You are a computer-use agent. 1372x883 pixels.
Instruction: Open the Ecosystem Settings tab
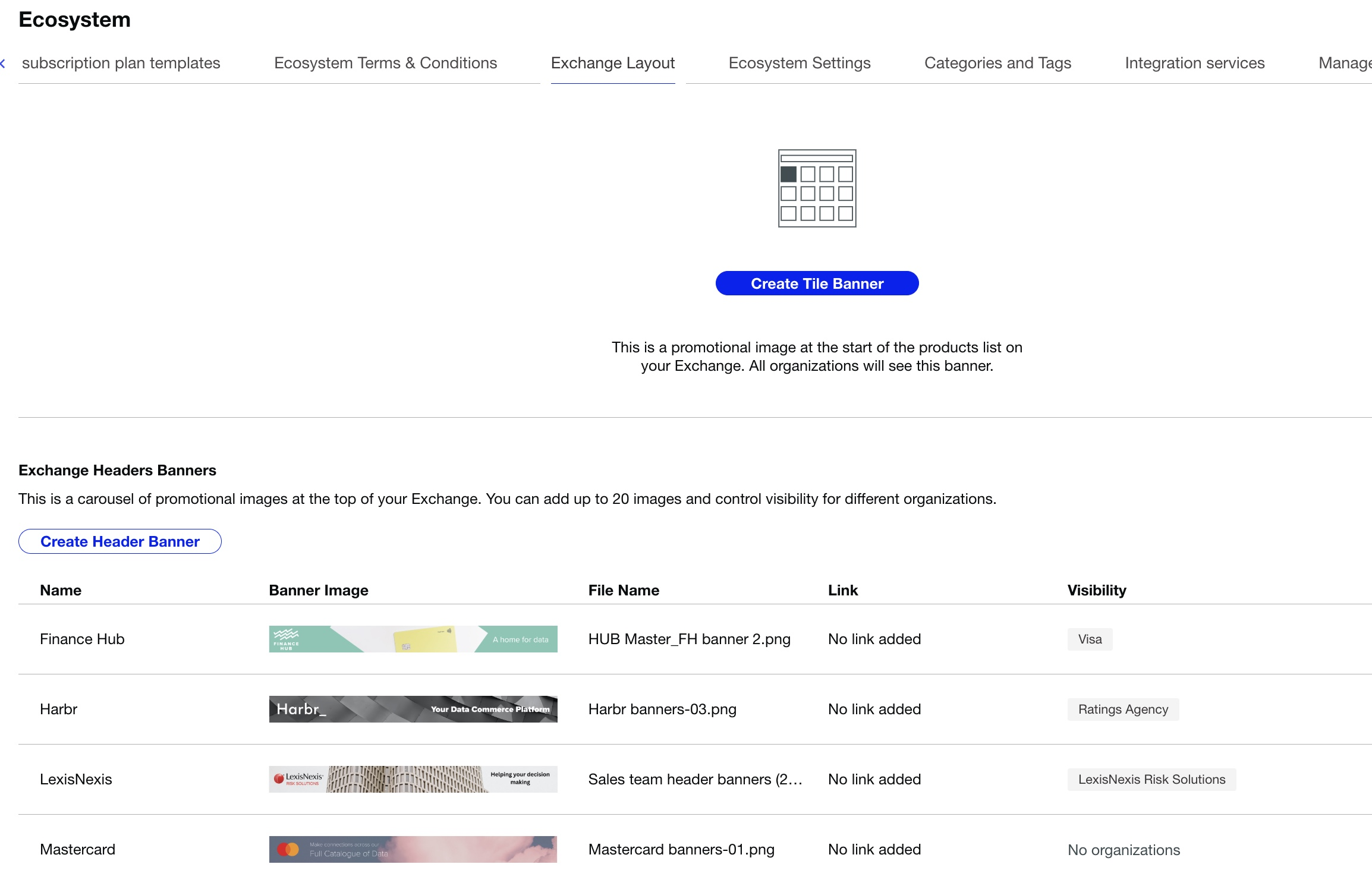(799, 63)
